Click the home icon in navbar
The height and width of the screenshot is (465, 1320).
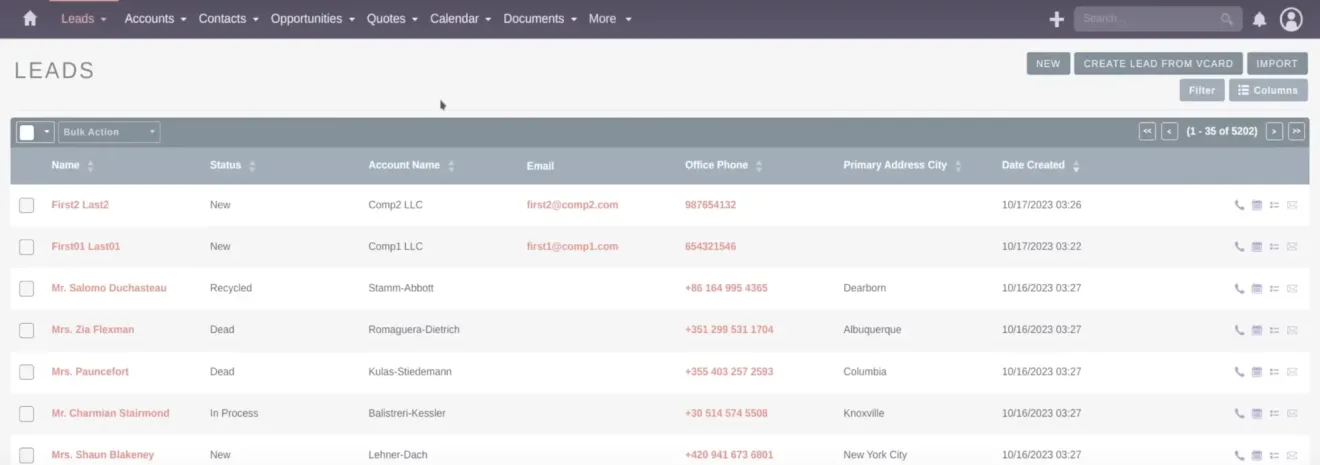(30, 18)
